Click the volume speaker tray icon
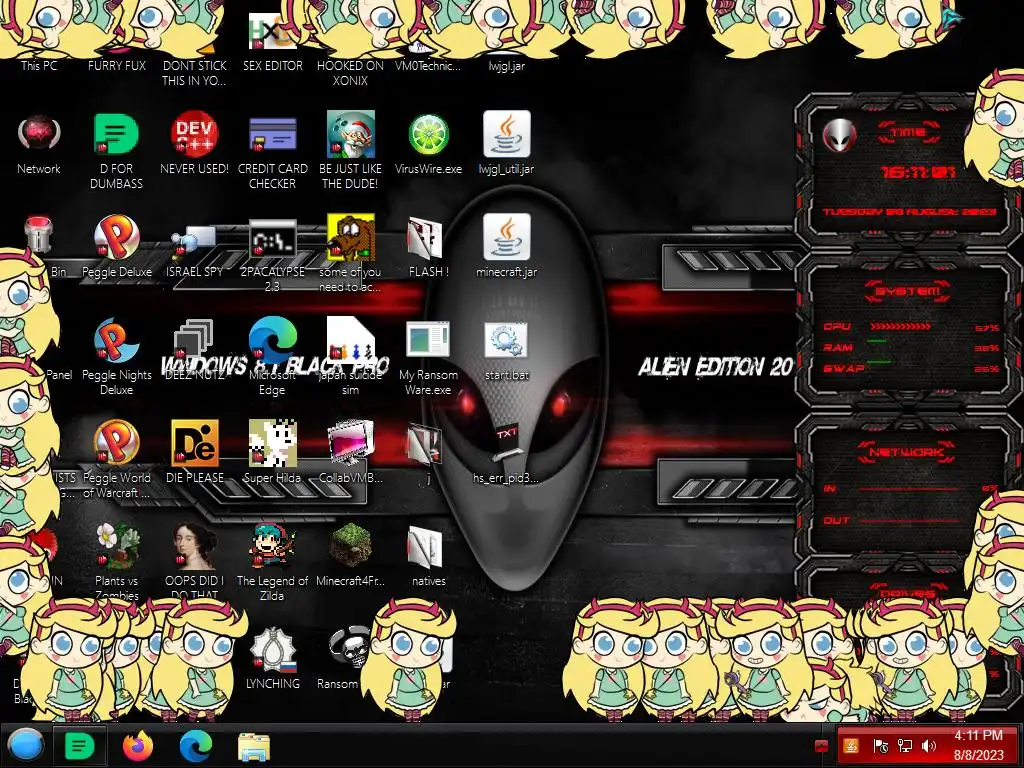1024x768 pixels. [929, 746]
